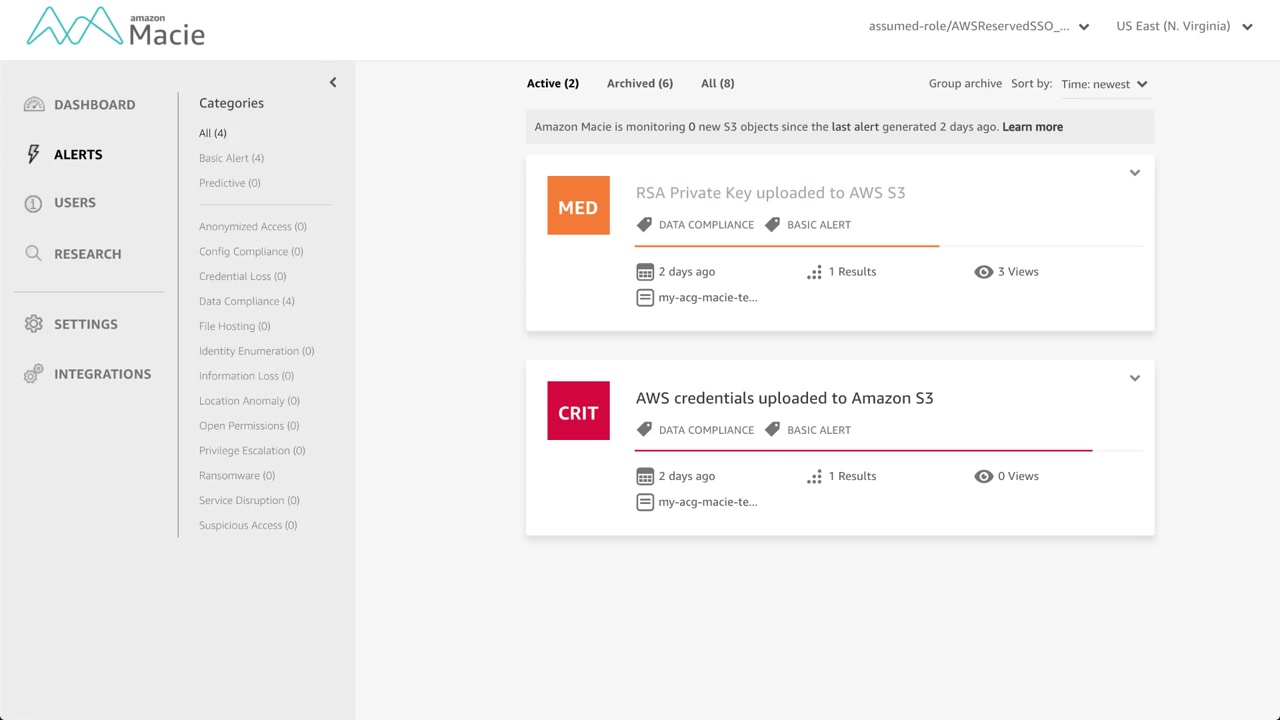Screen dimensions: 1280x720
Task: Open the Sort by Time: newest dropdown
Action: pyautogui.click(x=1104, y=85)
